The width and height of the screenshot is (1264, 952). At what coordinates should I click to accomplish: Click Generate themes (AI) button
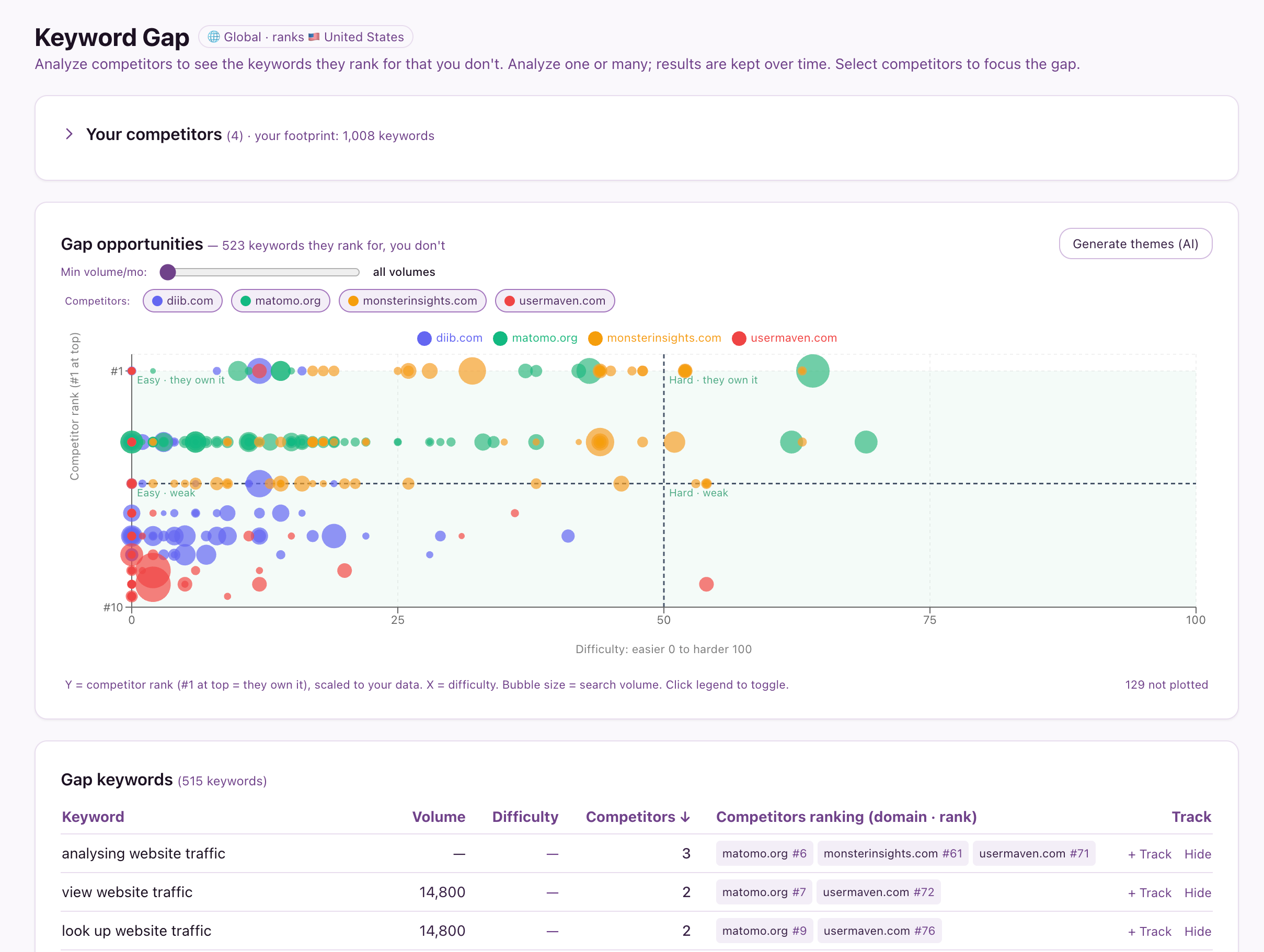(1135, 244)
